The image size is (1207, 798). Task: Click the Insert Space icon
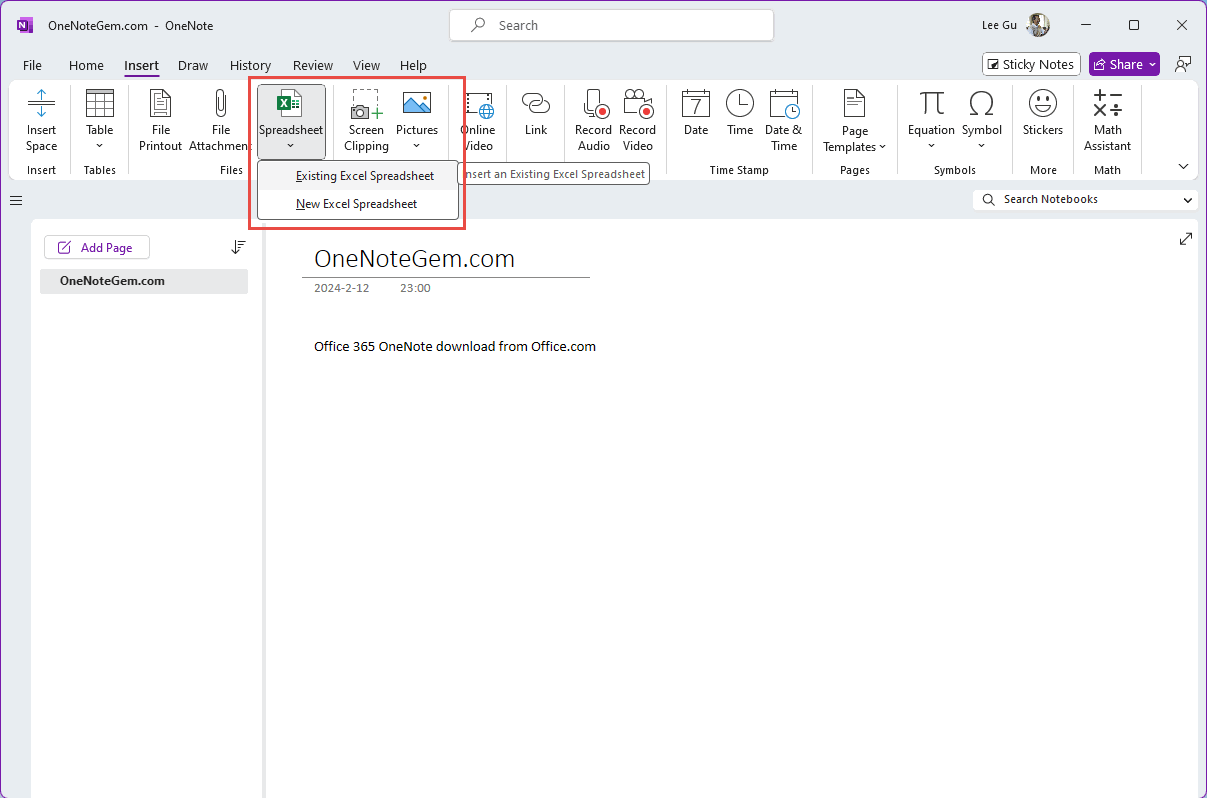pos(41,103)
